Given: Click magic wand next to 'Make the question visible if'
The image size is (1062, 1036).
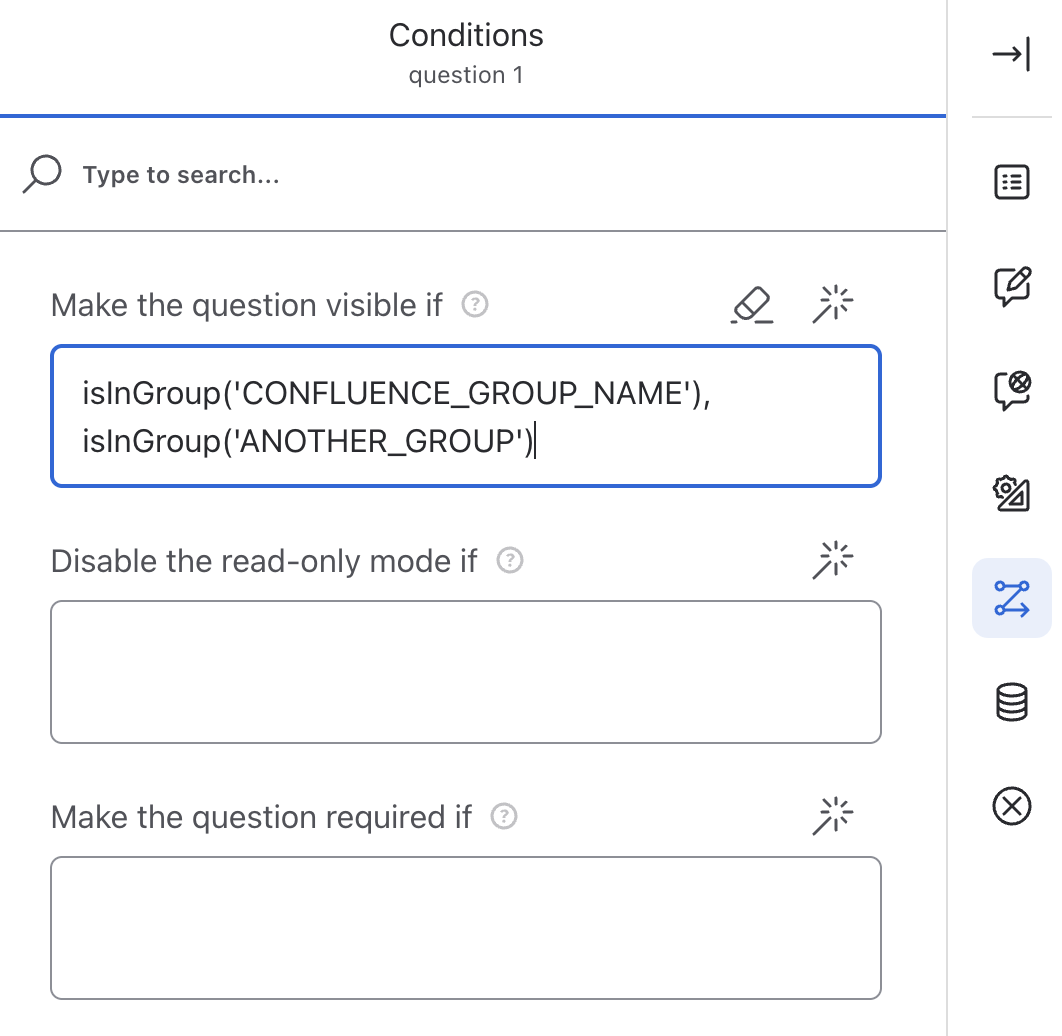Looking at the screenshot, I should point(833,305).
